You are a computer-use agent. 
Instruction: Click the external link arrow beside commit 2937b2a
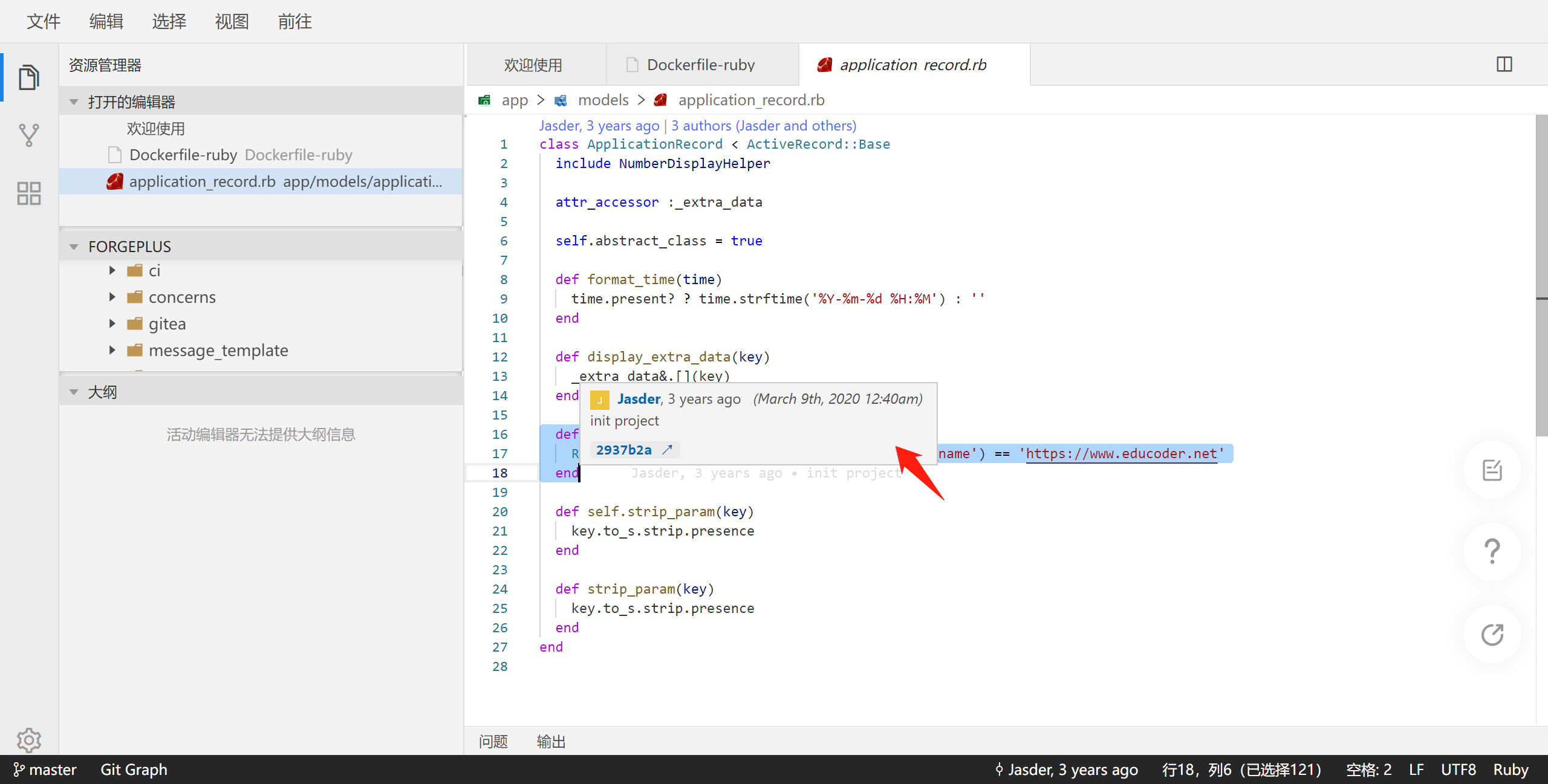pyautogui.click(x=667, y=450)
